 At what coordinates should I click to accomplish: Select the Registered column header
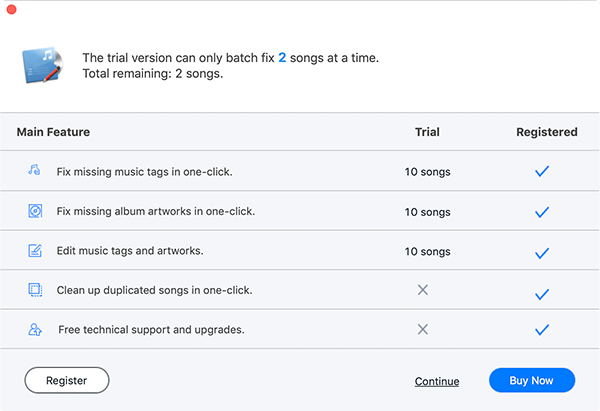[547, 132]
